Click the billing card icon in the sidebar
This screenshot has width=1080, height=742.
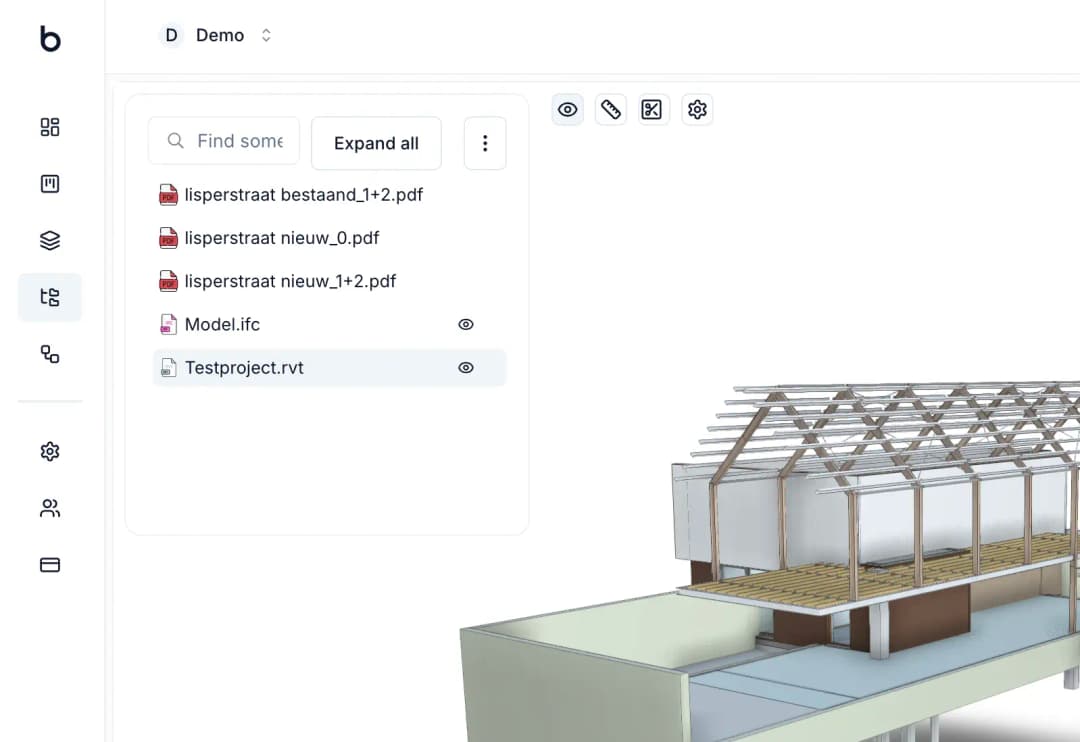click(x=49, y=565)
